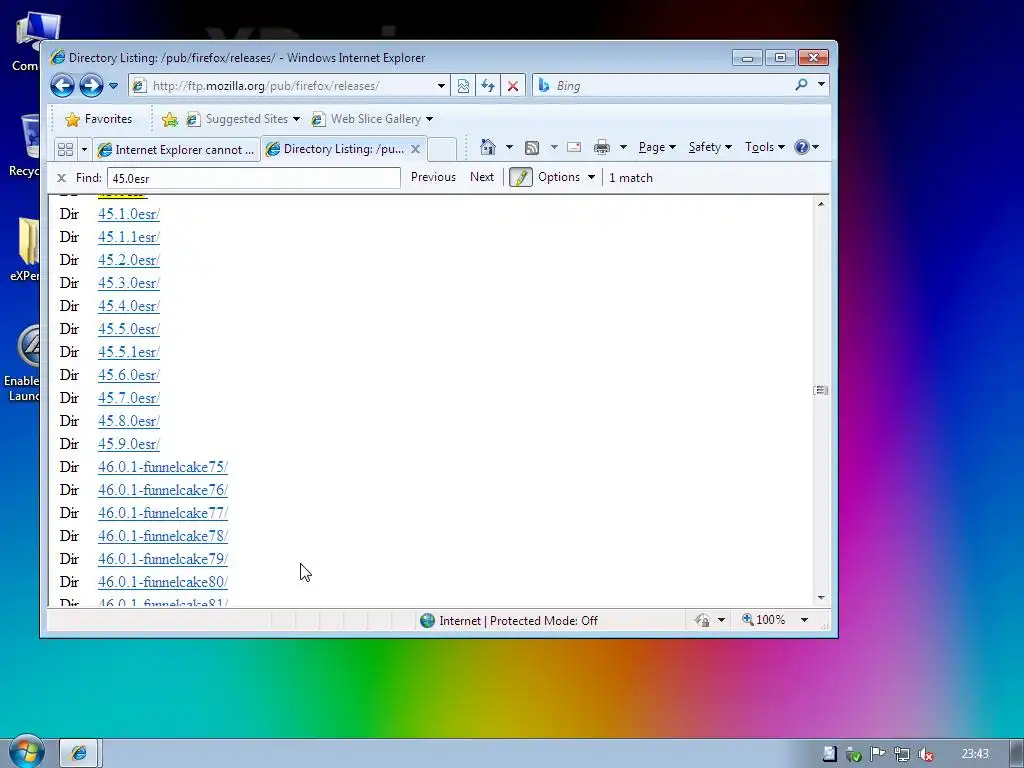The width and height of the screenshot is (1024, 768).
Task: Open the 46.0.1-funnelcake80/ link
Action: pyautogui.click(x=163, y=582)
